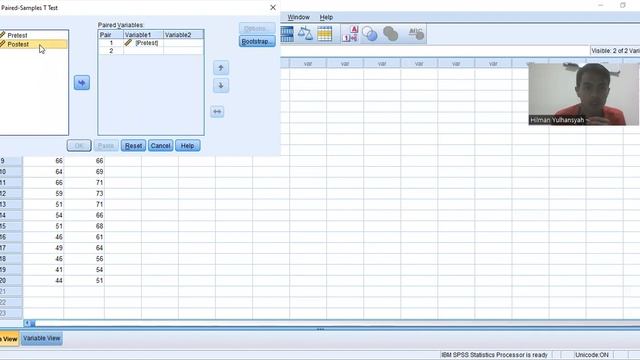Image resolution: width=640 pixels, height=360 pixels.
Task: Click the ABC Spell Check icon
Action: point(416,34)
